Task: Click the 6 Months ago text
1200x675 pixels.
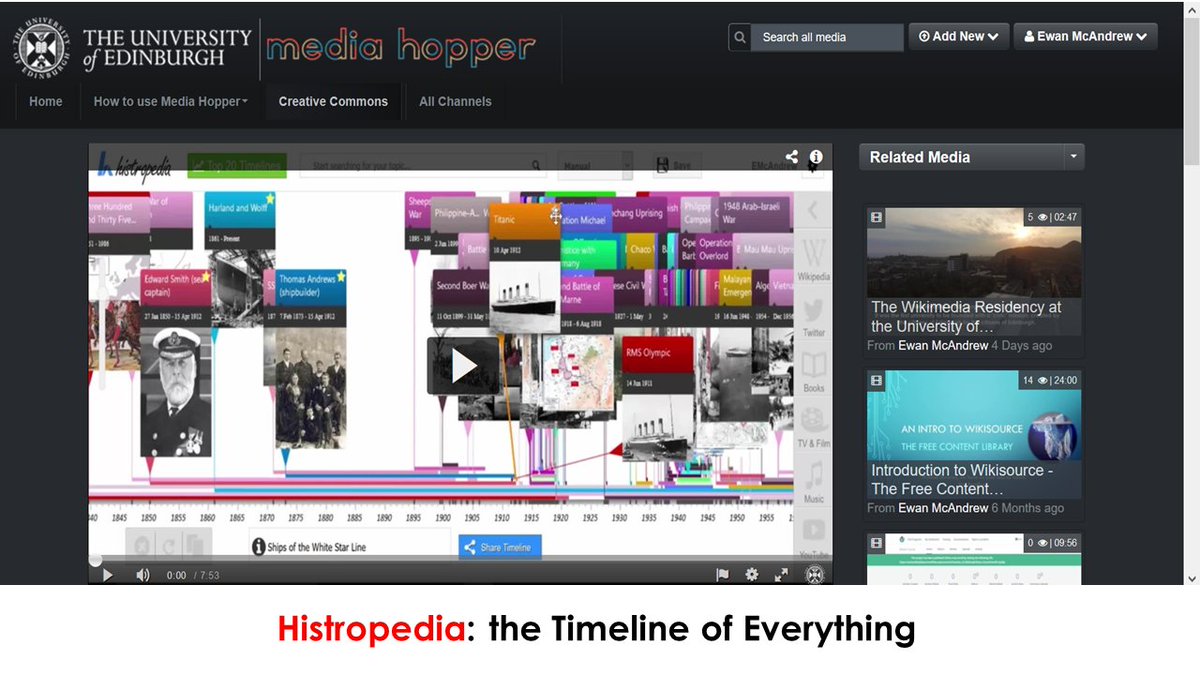Action: point(1028,508)
